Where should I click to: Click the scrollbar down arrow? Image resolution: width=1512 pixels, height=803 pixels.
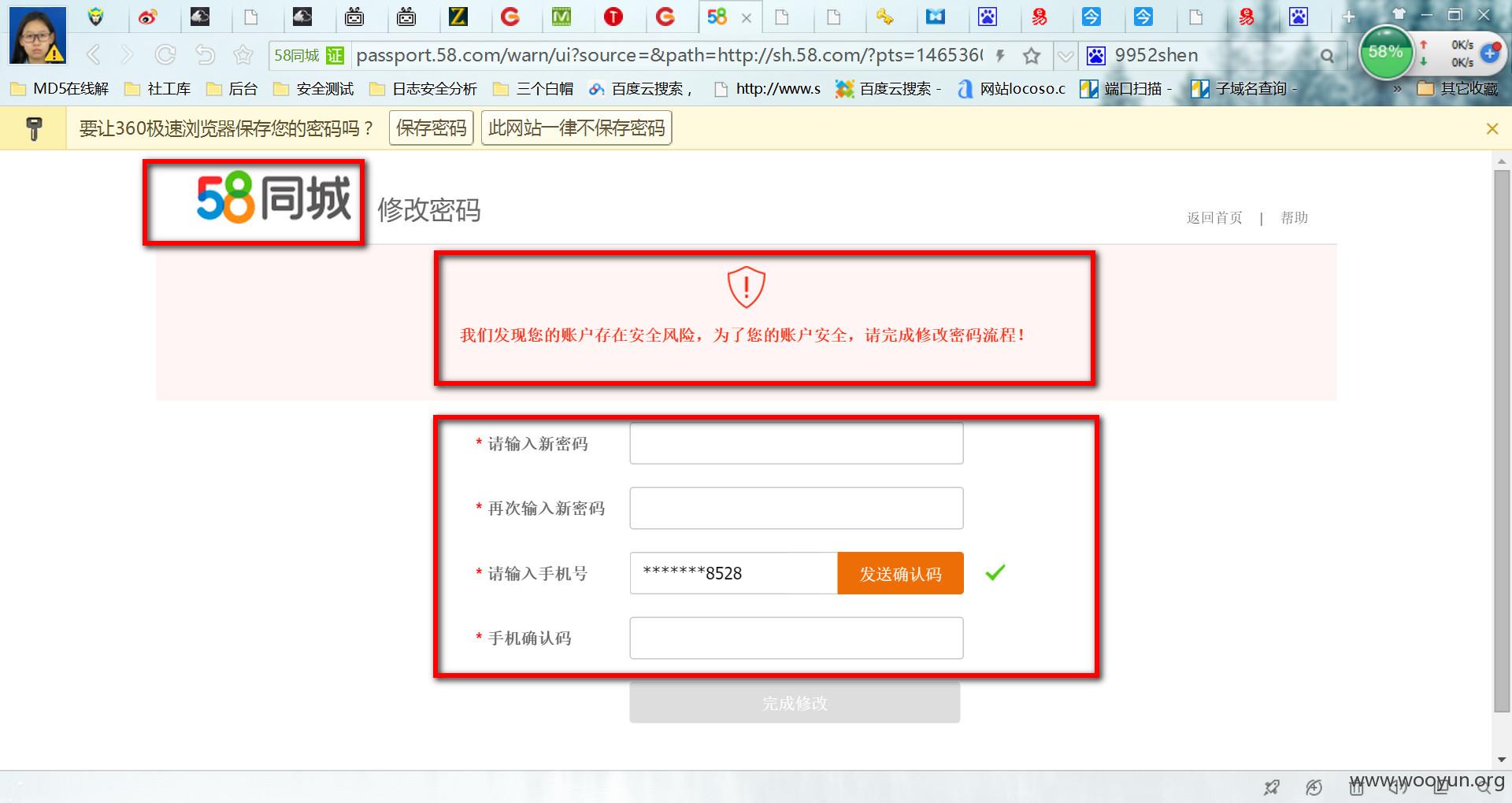pos(1501,760)
